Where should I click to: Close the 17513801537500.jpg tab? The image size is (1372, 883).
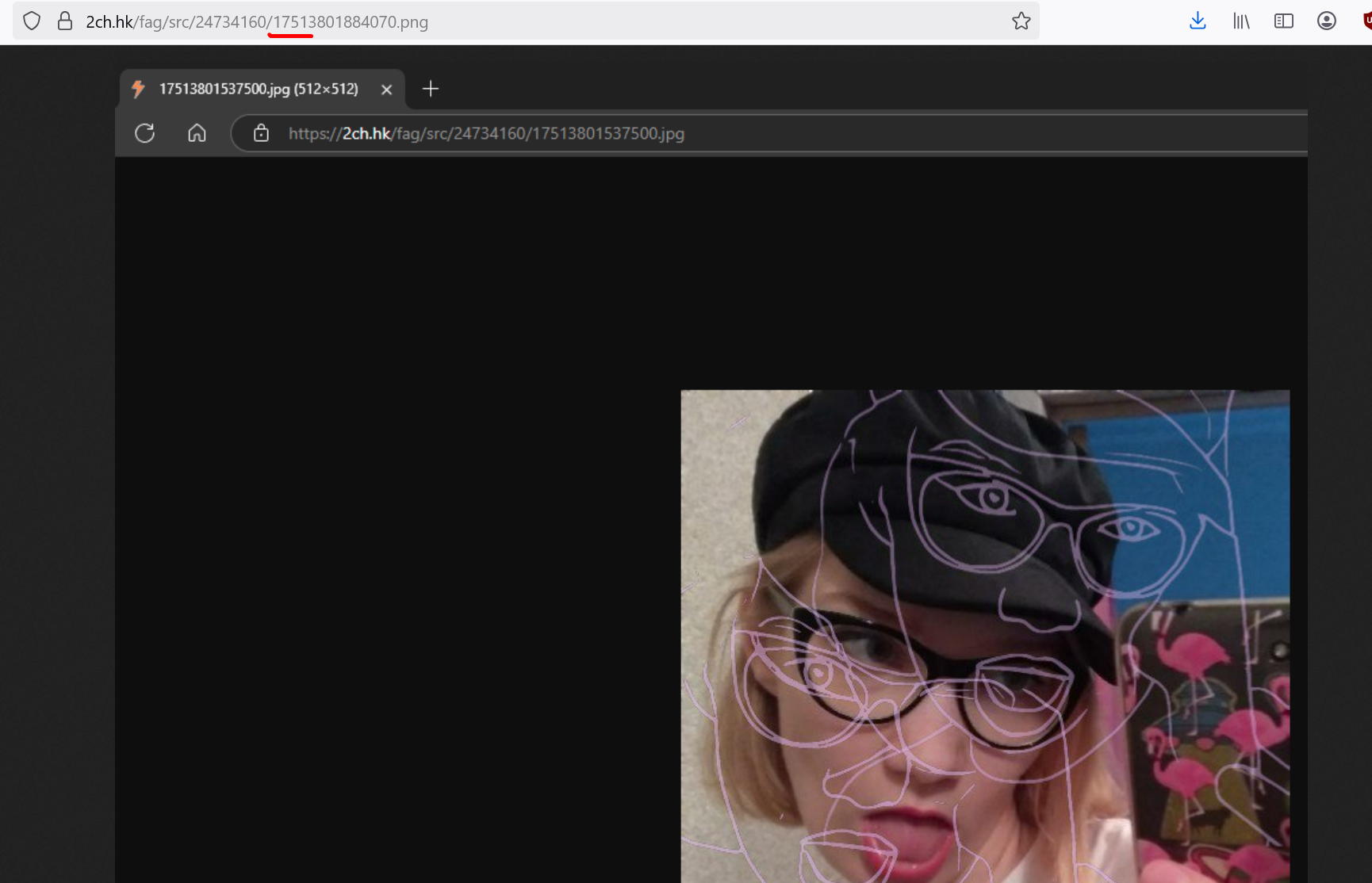coord(386,90)
